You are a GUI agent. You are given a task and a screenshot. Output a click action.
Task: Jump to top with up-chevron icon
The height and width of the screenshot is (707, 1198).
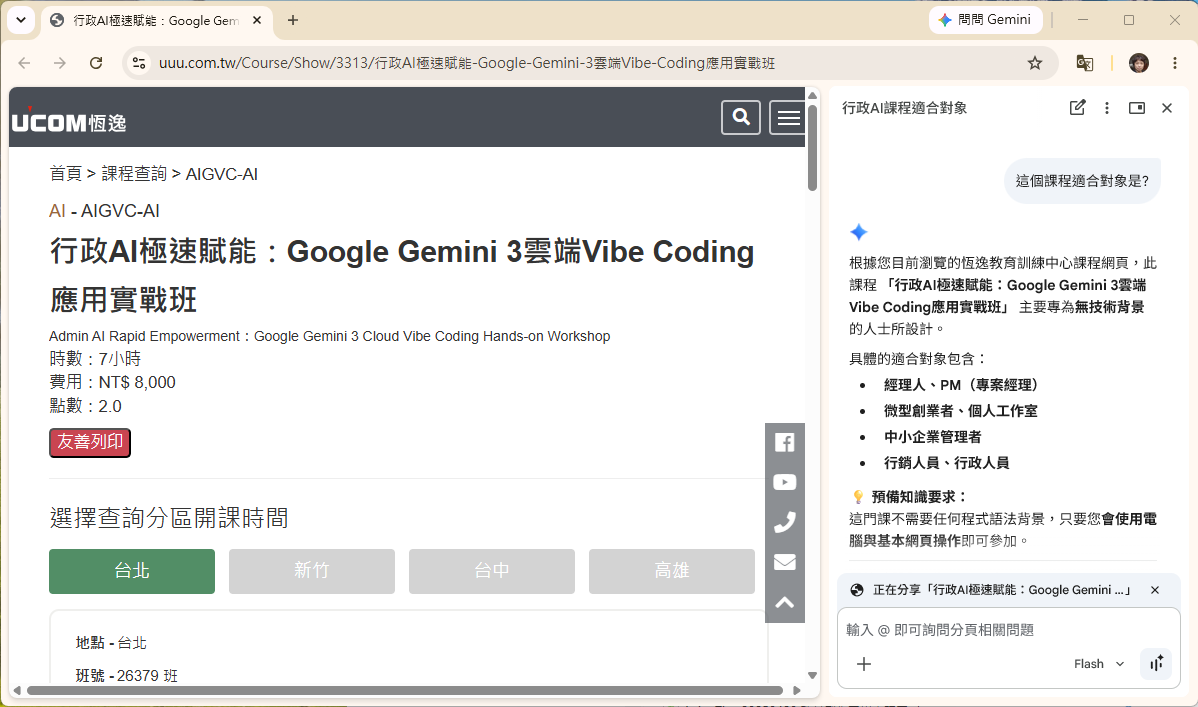(785, 602)
